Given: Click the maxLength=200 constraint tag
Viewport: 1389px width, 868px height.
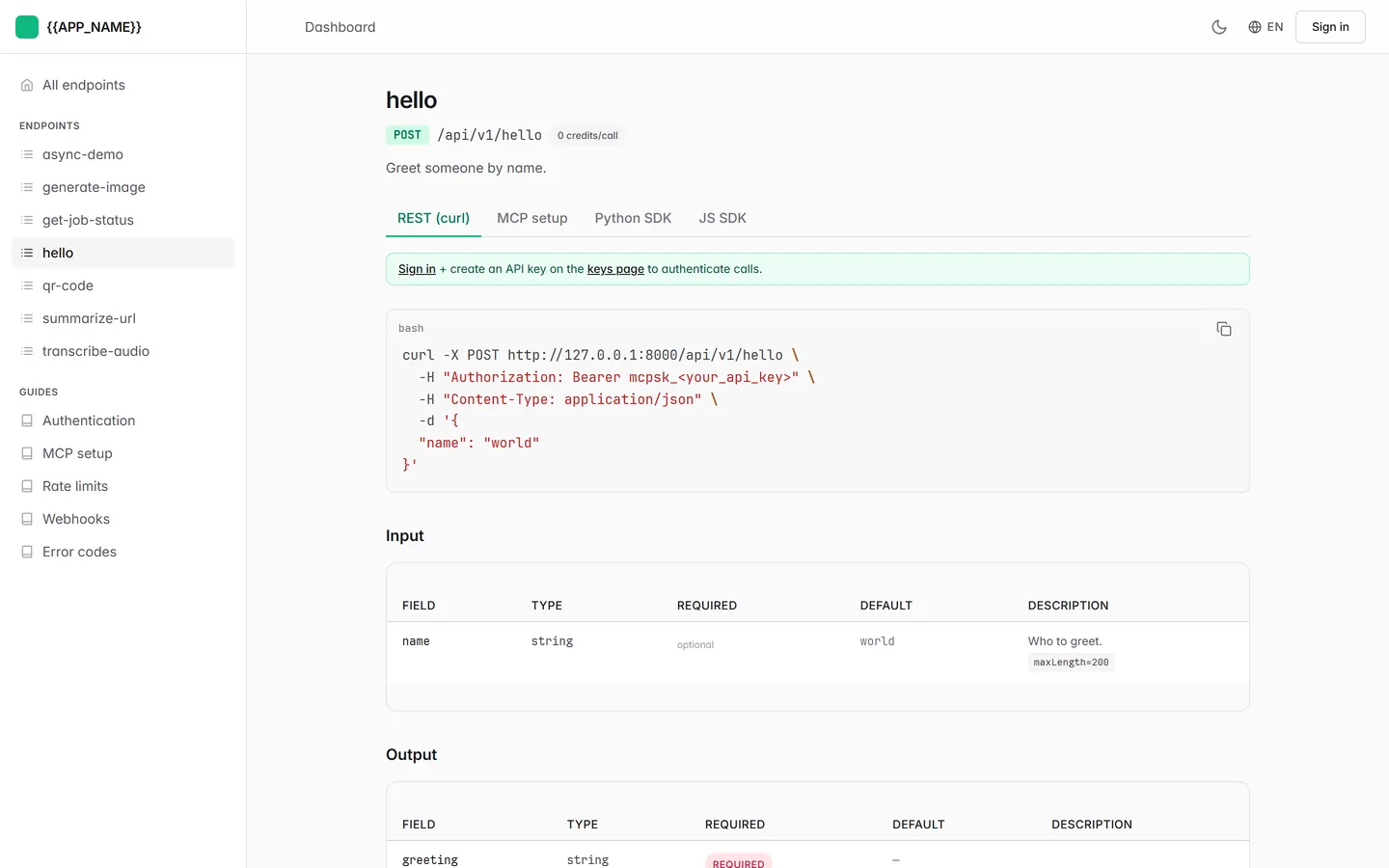Looking at the screenshot, I should (1071, 663).
